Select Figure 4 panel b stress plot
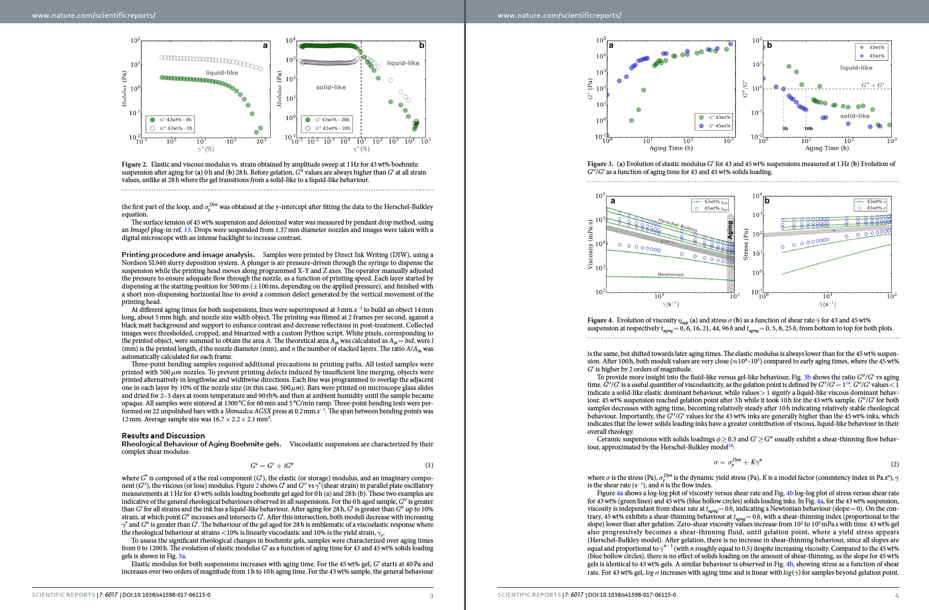The image size is (929, 610). 821,249
